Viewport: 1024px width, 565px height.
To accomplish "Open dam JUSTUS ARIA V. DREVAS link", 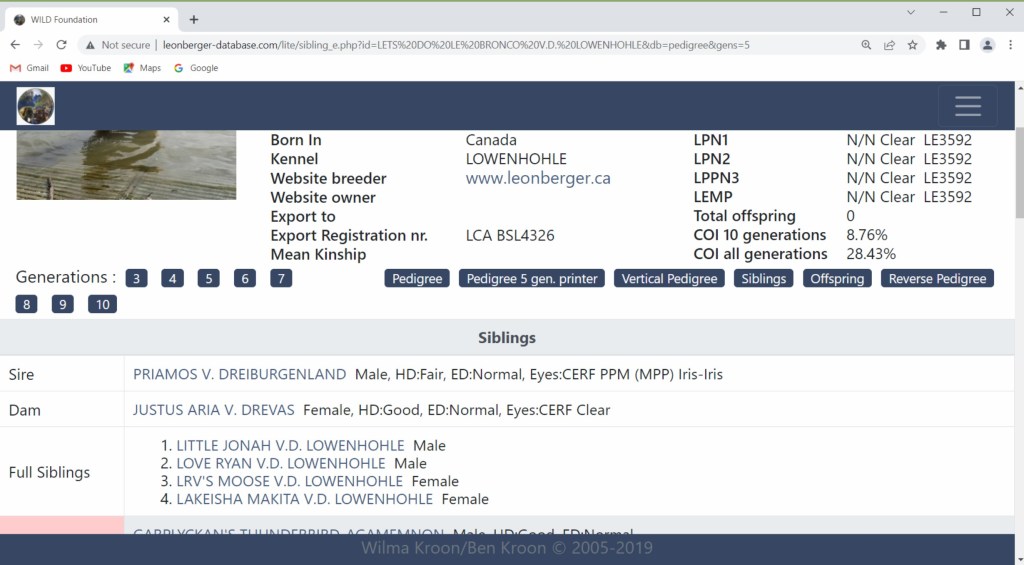I will tap(214, 410).
